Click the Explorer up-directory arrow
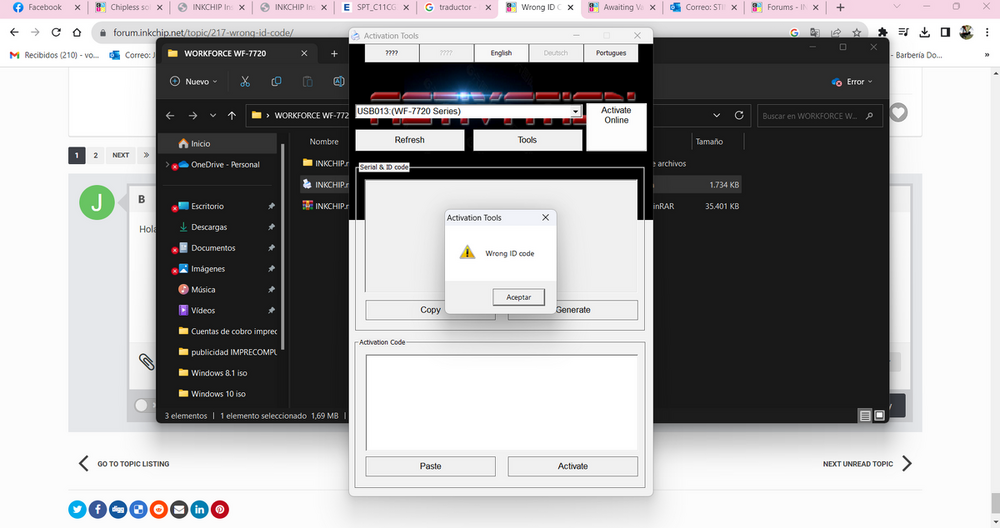 pyautogui.click(x=232, y=115)
